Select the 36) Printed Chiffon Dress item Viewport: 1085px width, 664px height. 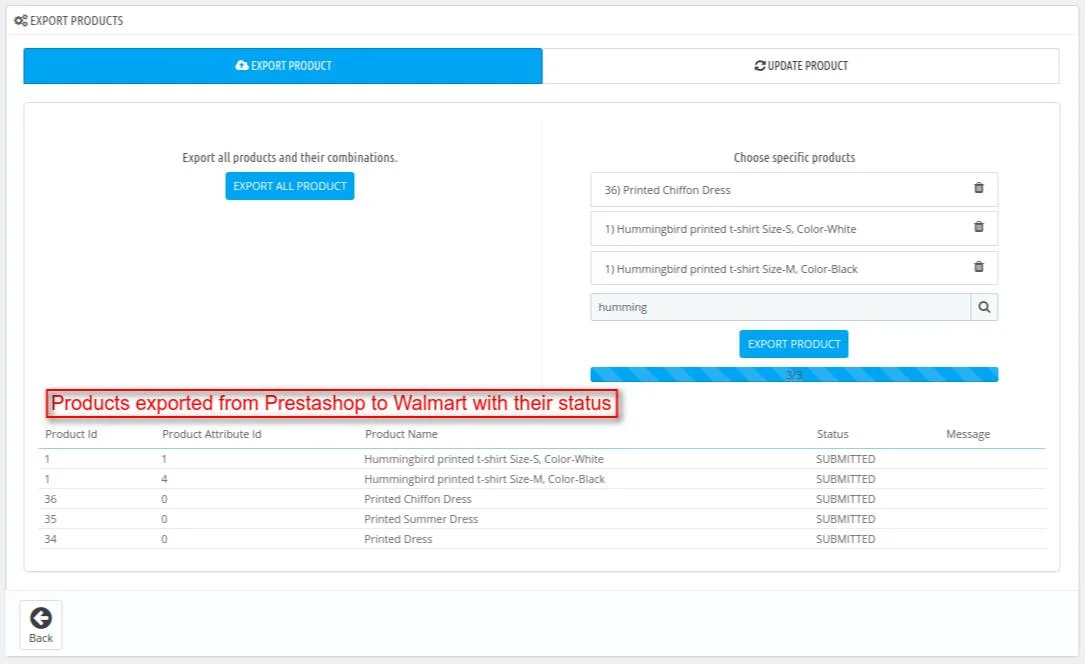[x=794, y=190]
